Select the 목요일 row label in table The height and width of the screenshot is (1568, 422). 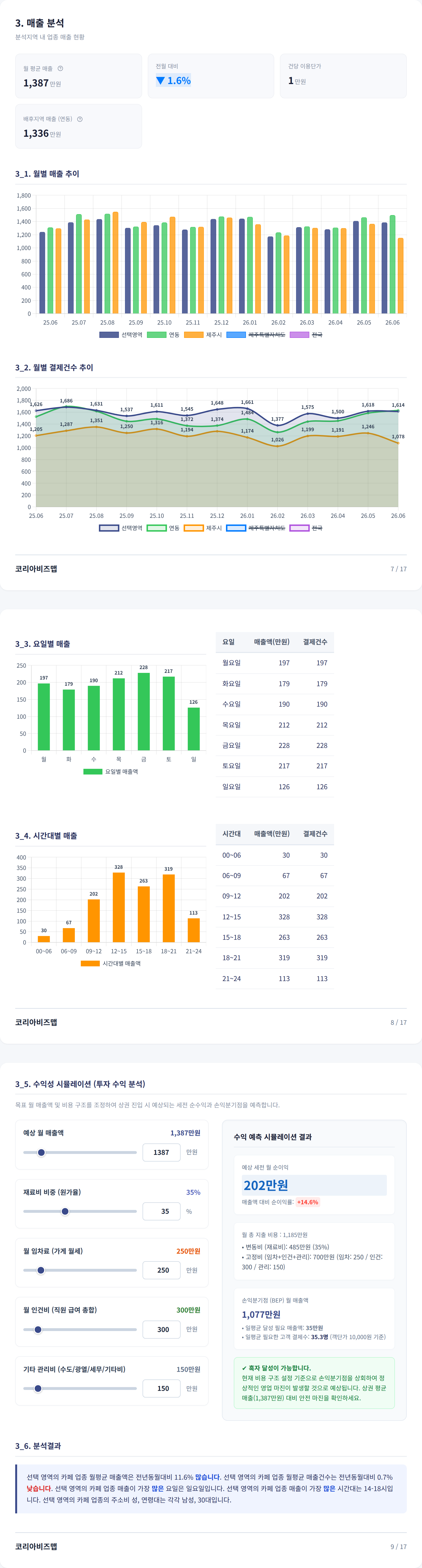(231, 725)
